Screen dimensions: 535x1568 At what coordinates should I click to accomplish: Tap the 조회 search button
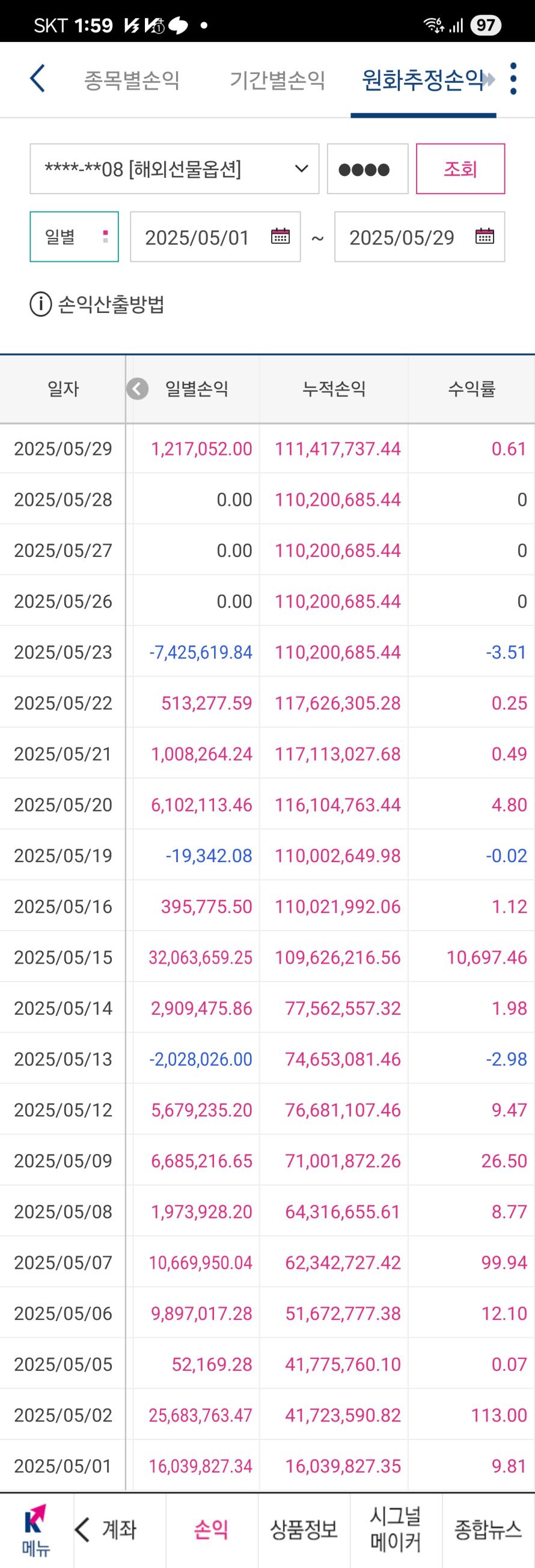[460, 169]
